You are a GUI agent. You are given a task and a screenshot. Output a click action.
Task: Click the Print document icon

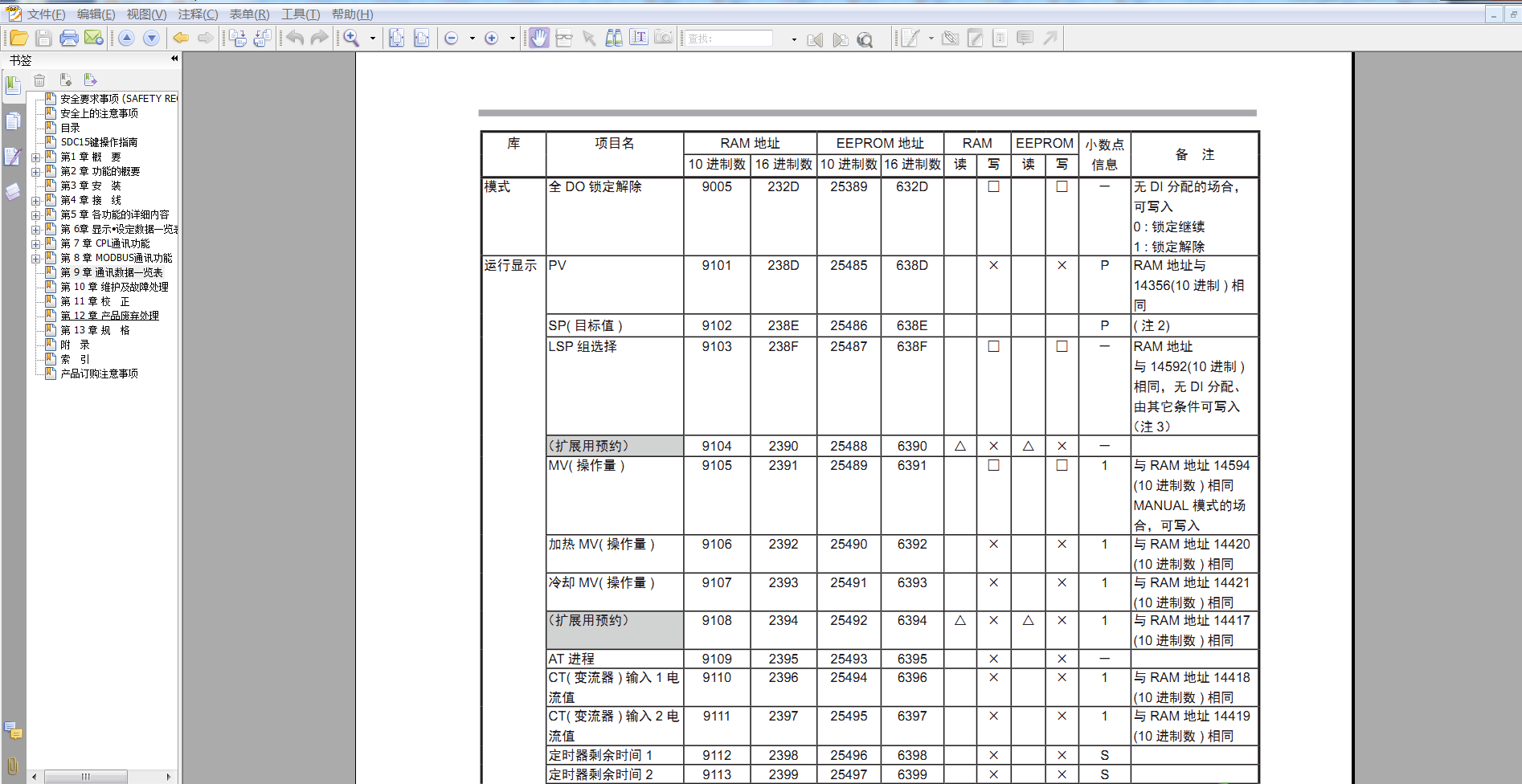(x=69, y=38)
